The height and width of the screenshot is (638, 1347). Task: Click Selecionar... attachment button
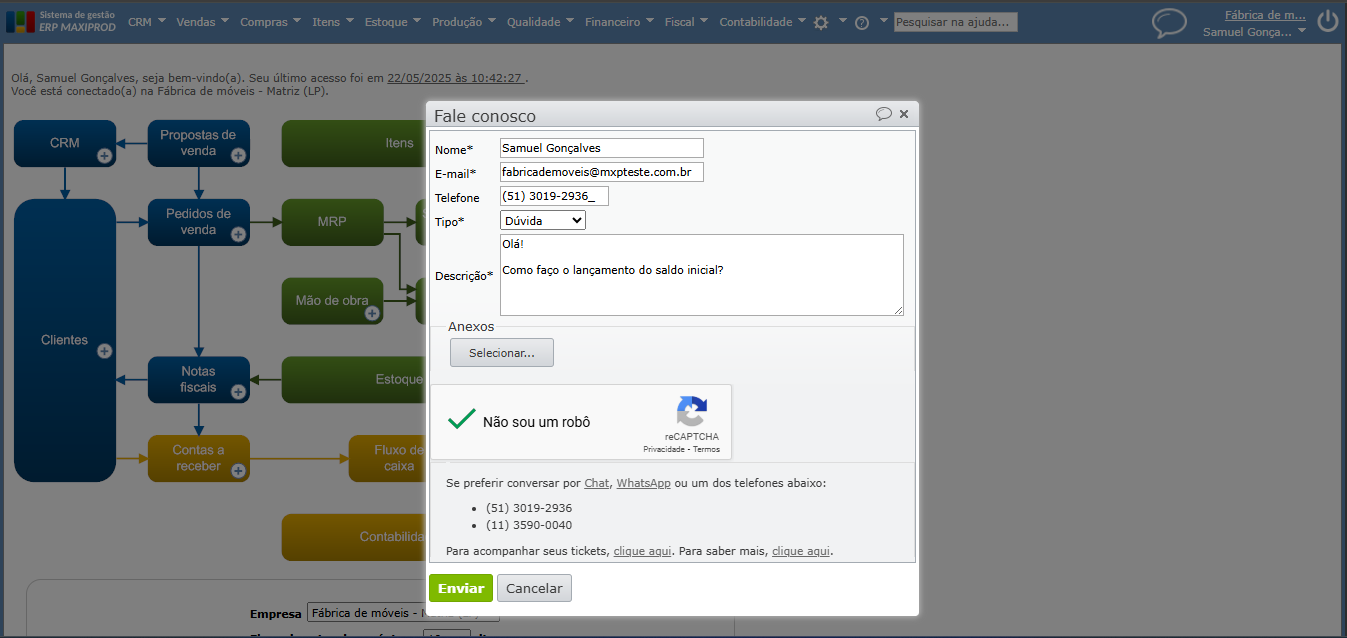[502, 353]
